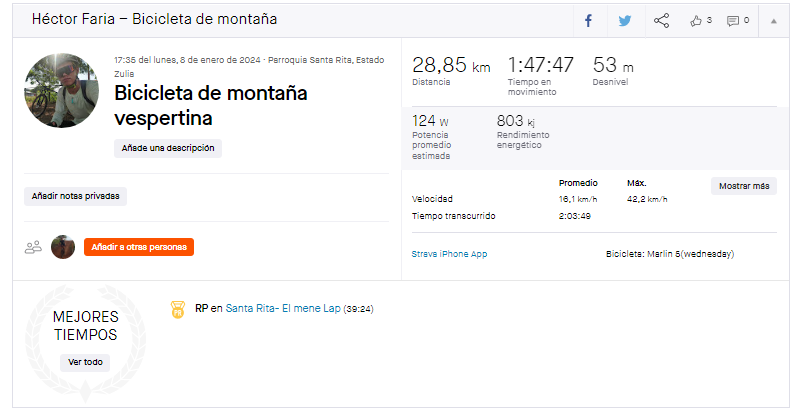Give kudos with the thumbs-up icon
Image resolution: width=795 pixels, height=418 pixels.
[696, 21]
